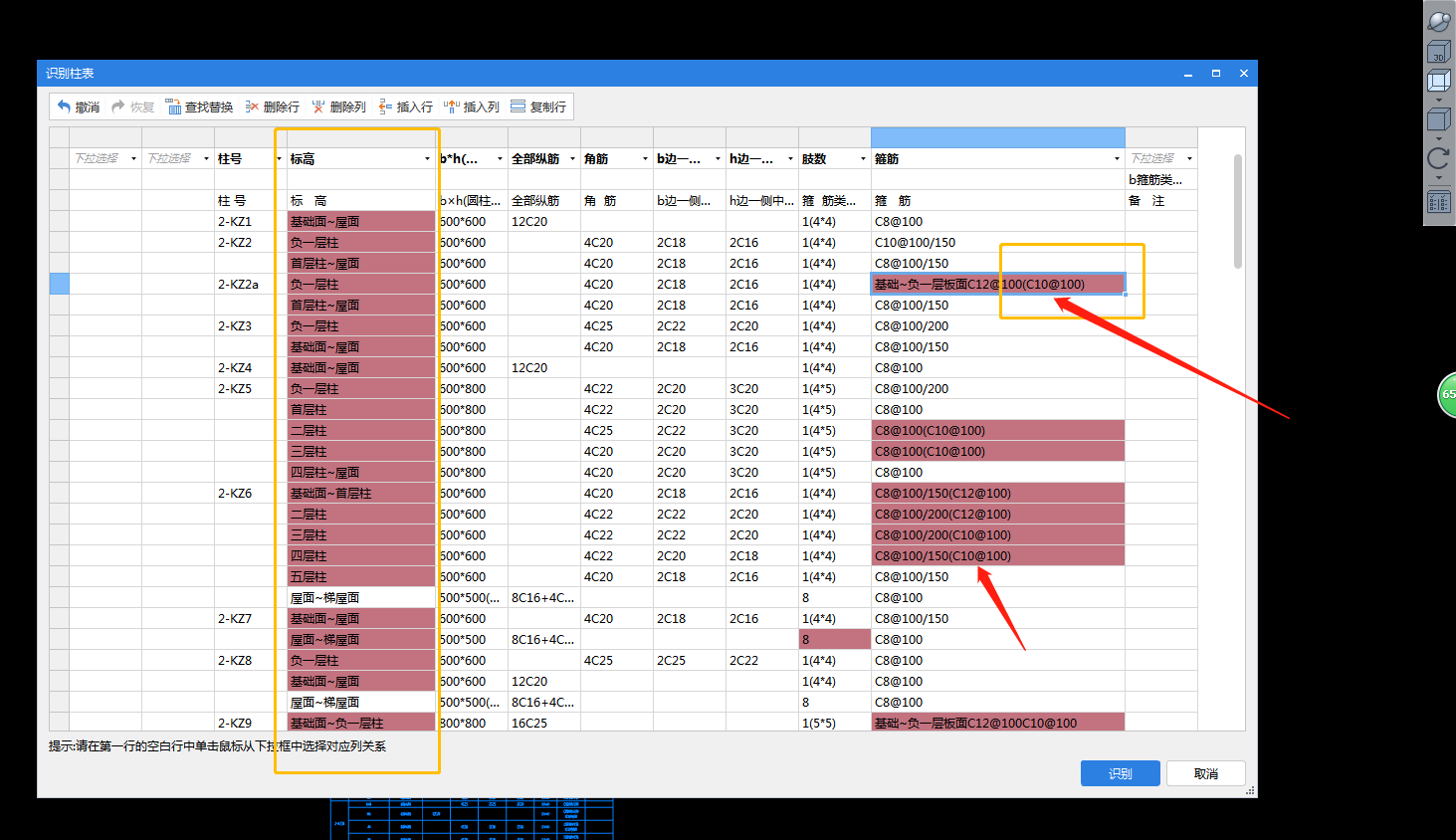The image size is (1456, 840).
Task: Open the 箍筋 column header dropdown
Action: (x=1117, y=159)
